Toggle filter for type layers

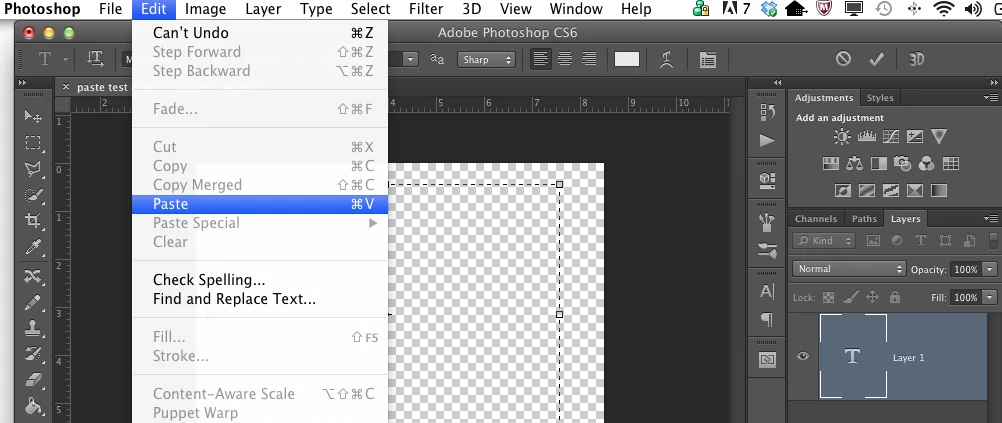click(921, 241)
